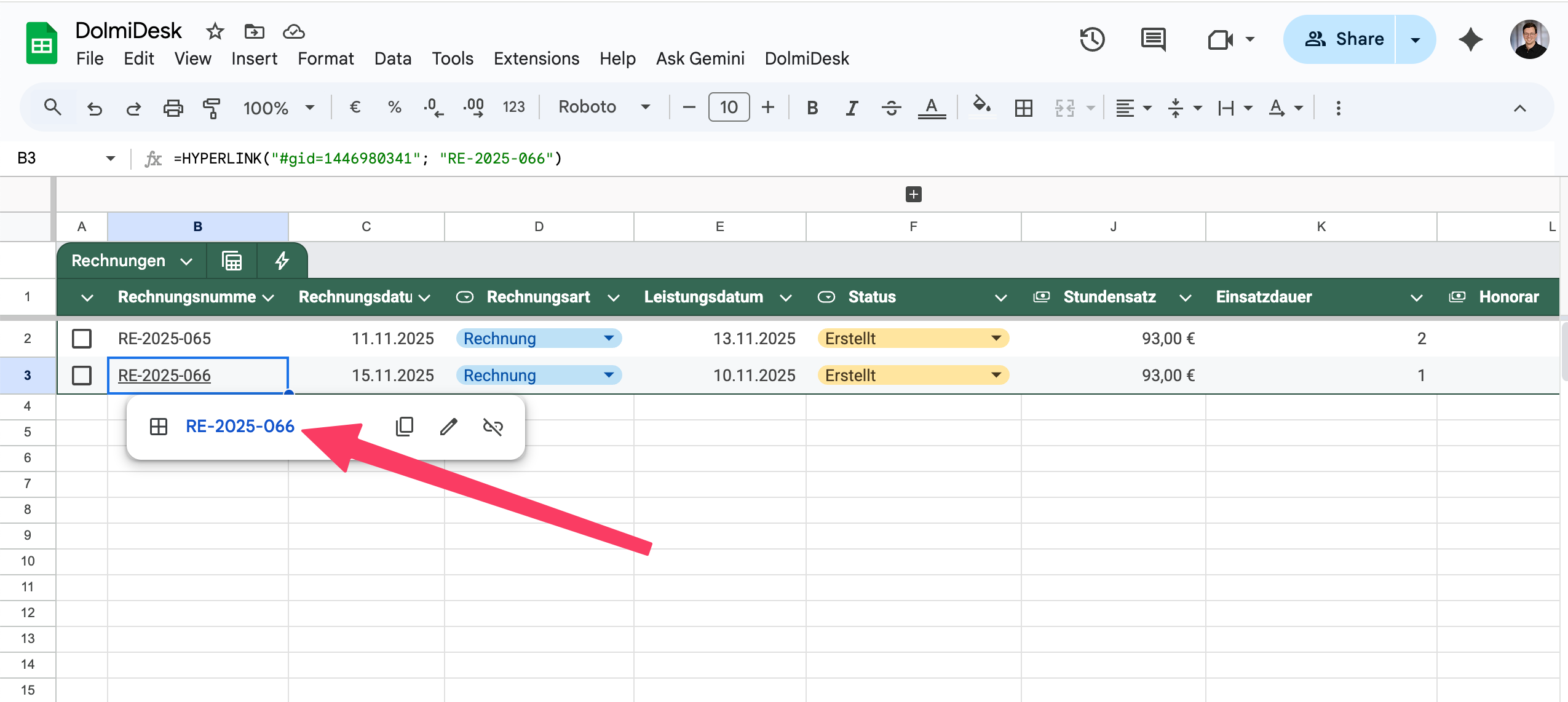Follow the RE-2025-066 link in popup

pyautogui.click(x=240, y=427)
